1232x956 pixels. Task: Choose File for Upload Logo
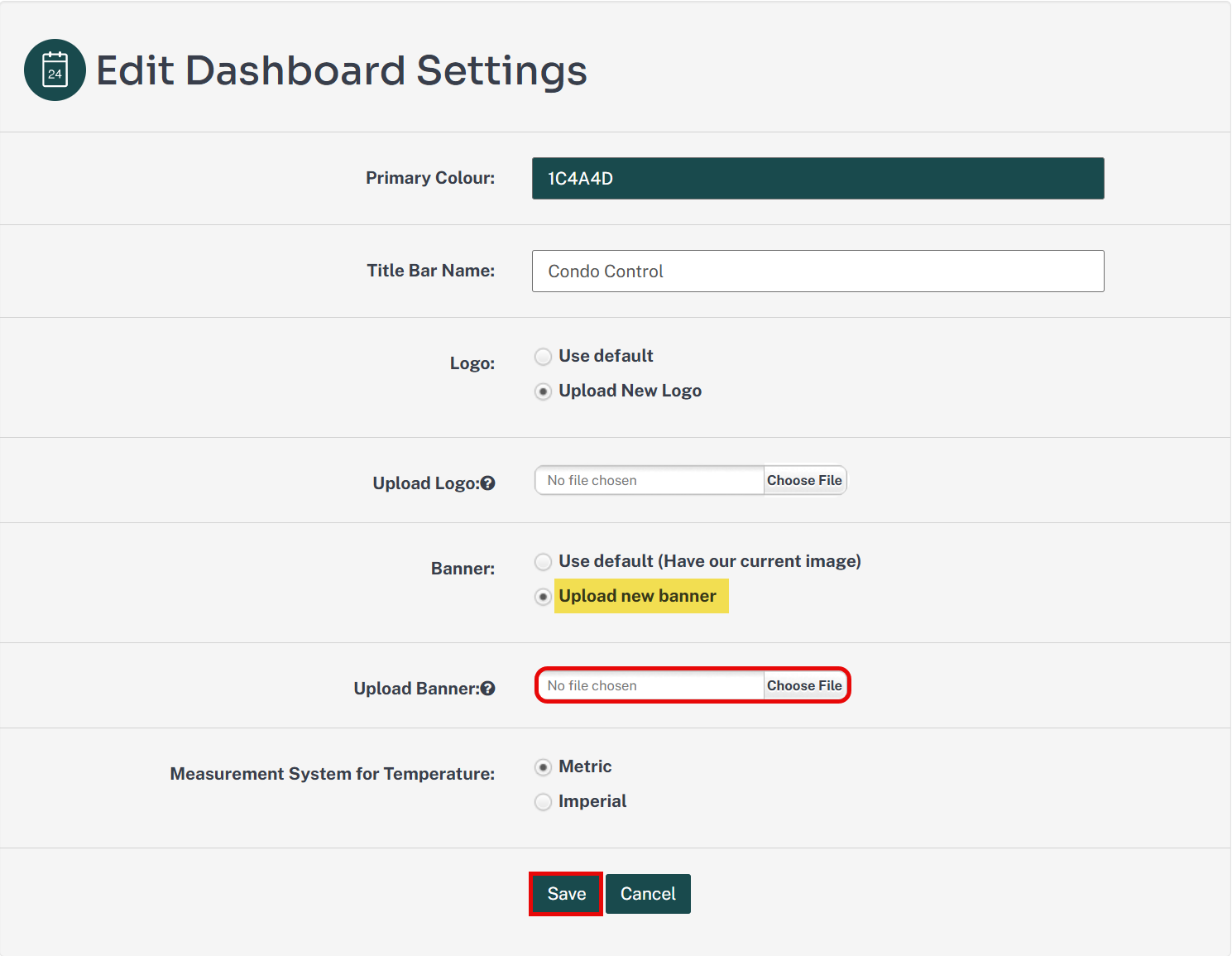click(x=804, y=480)
